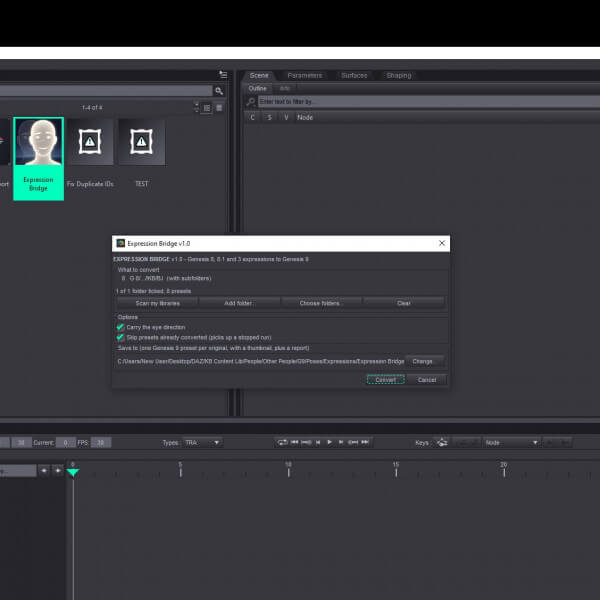Jump to first frame of timeline
Screen dimensions: 600x600
tap(294, 442)
